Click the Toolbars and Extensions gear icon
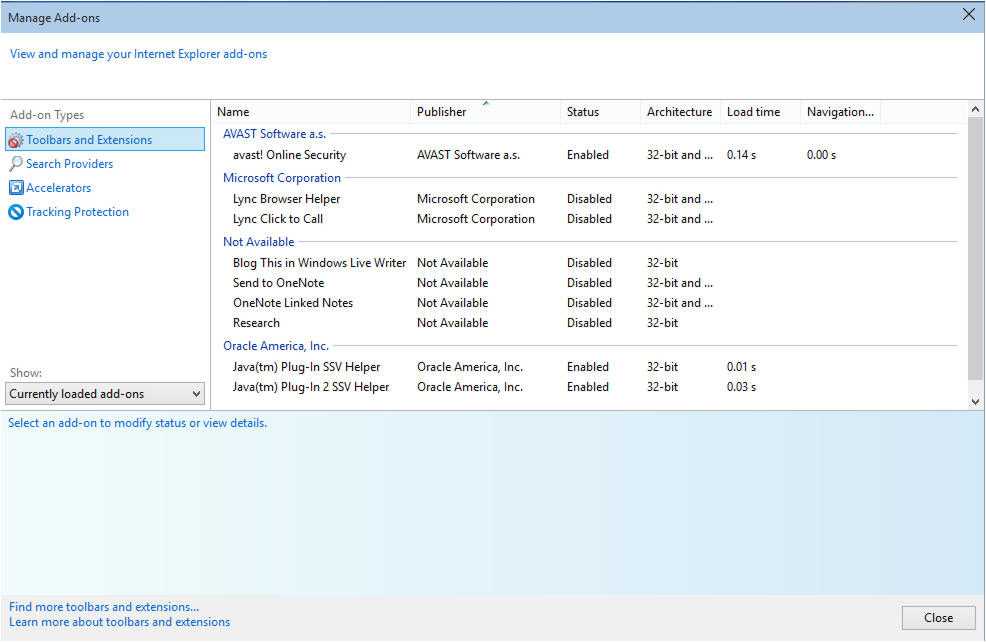Screen dimensions: 986x642 tap(16, 141)
